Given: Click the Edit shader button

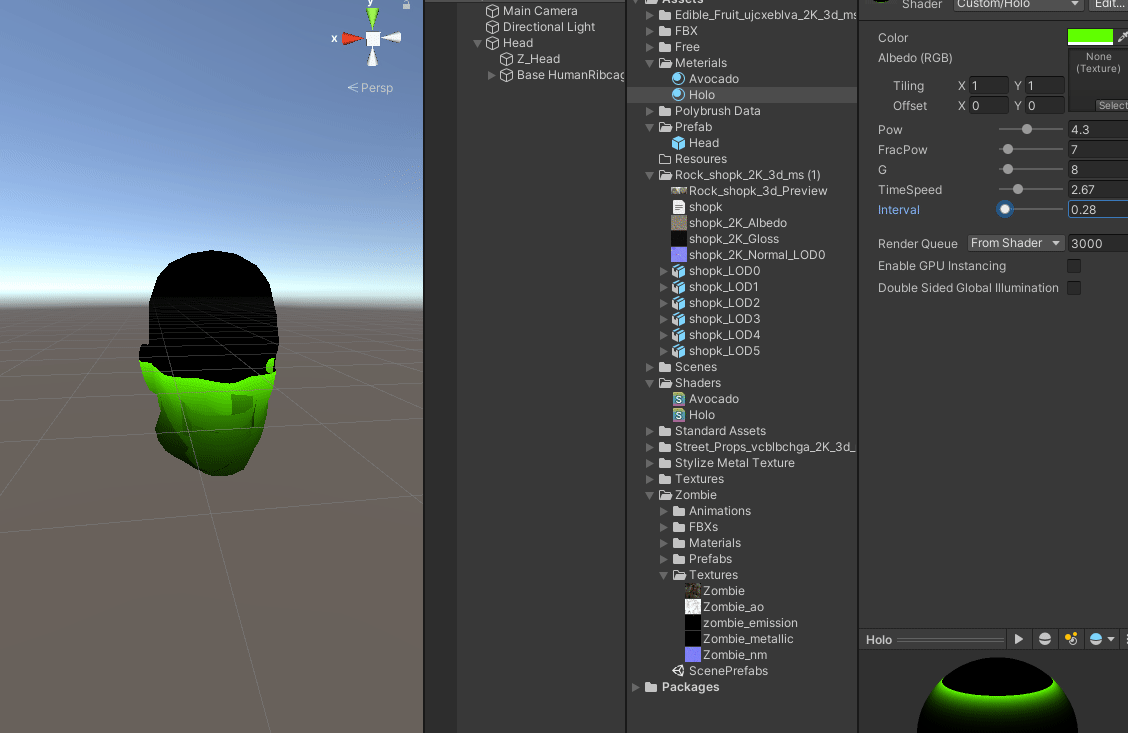Looking at the screenshot, I should 1109,4.
